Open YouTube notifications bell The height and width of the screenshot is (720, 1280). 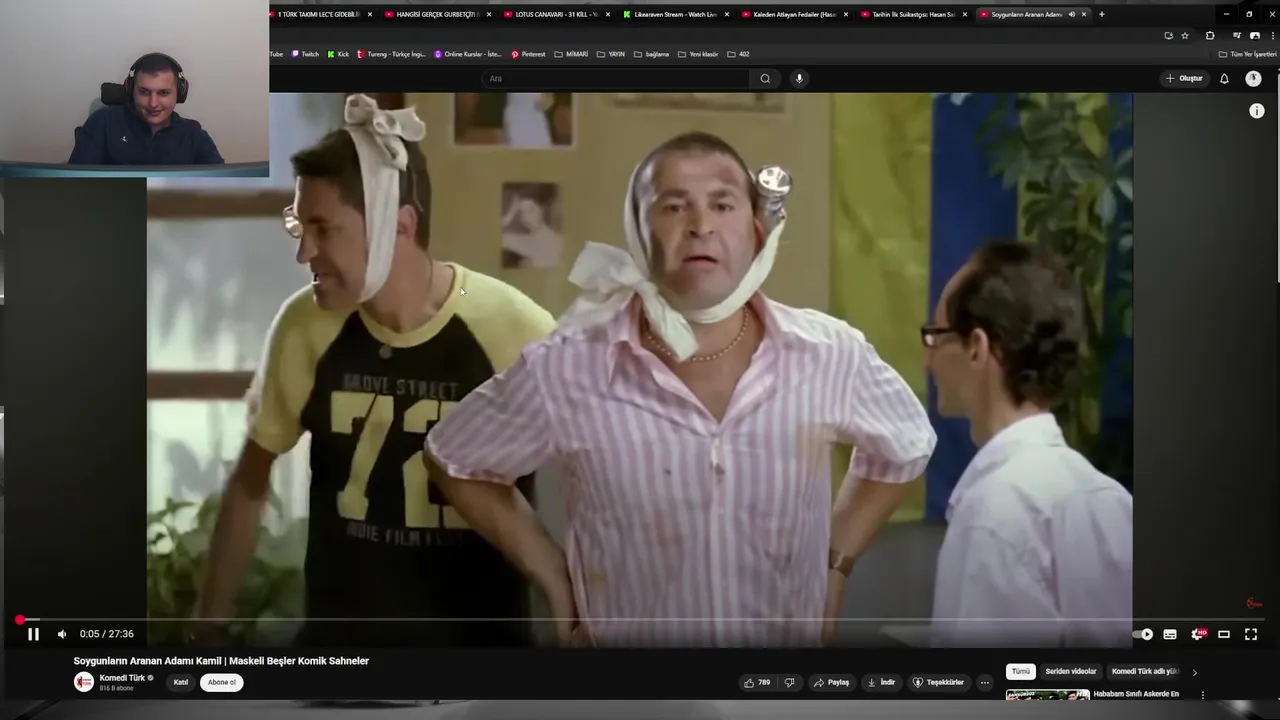tap(1224, 78)
